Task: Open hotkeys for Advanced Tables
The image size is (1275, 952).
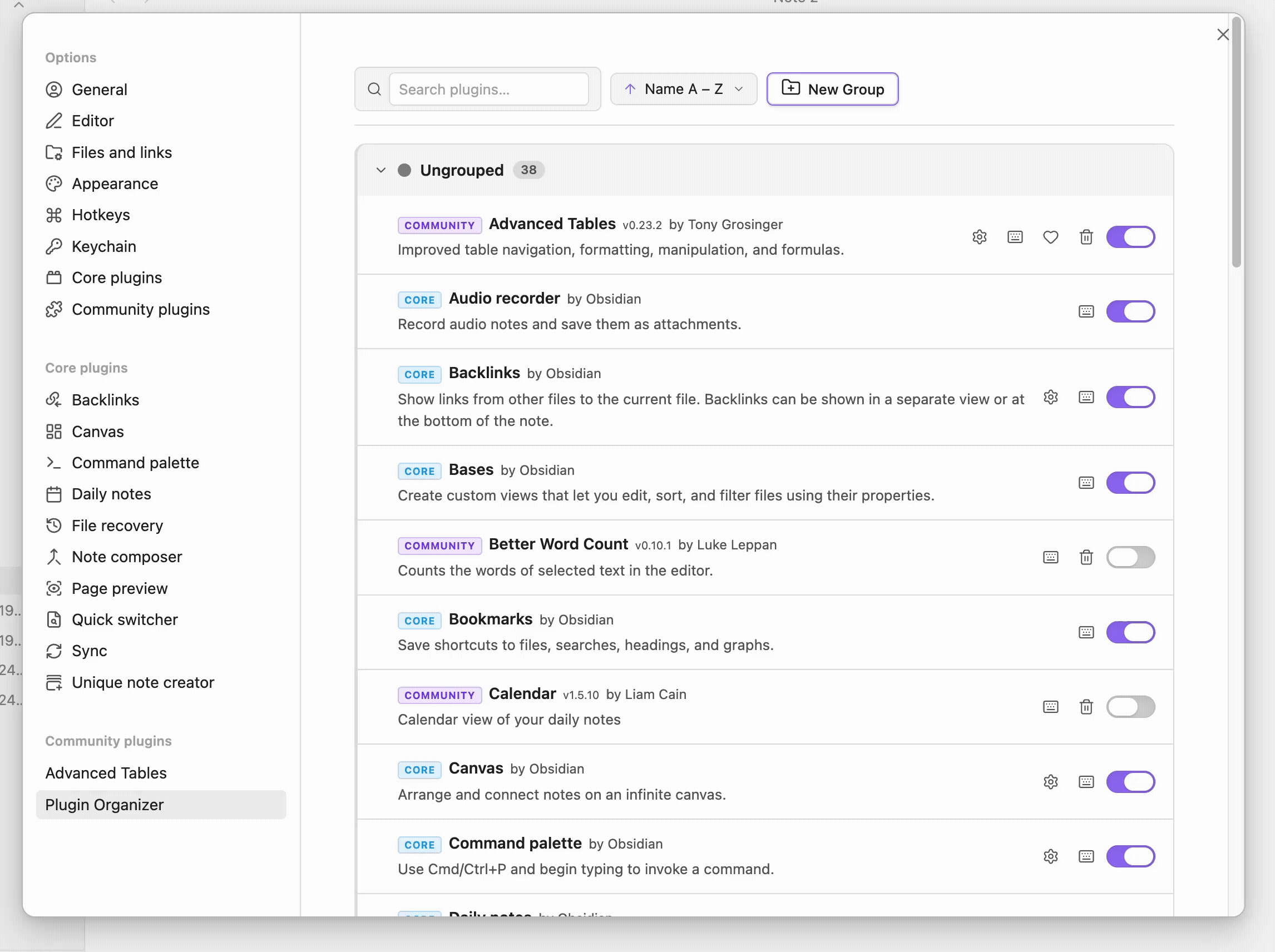Action: 1015,237
